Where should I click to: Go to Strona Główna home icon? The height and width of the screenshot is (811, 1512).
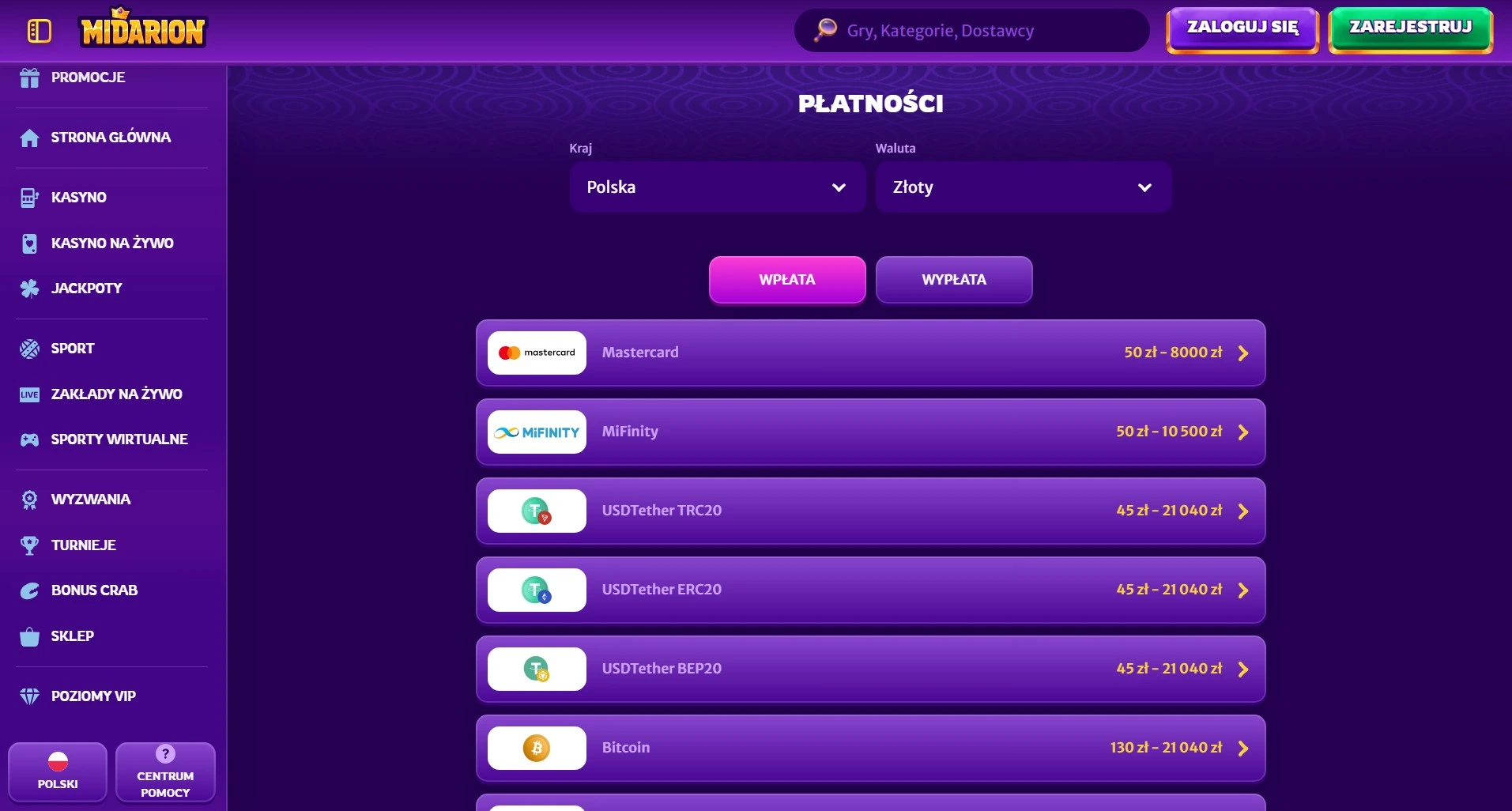click(x=29, y=138)
